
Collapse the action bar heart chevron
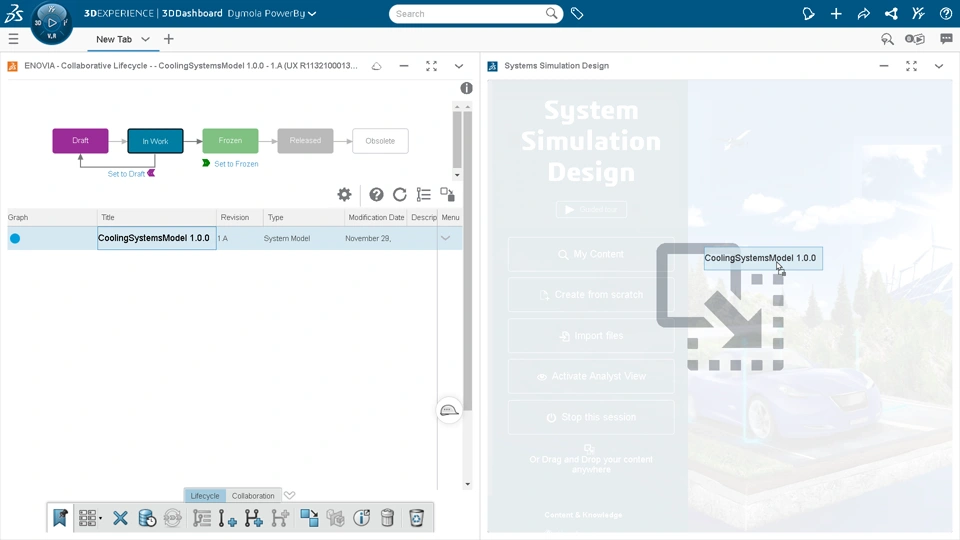[290, 495]
